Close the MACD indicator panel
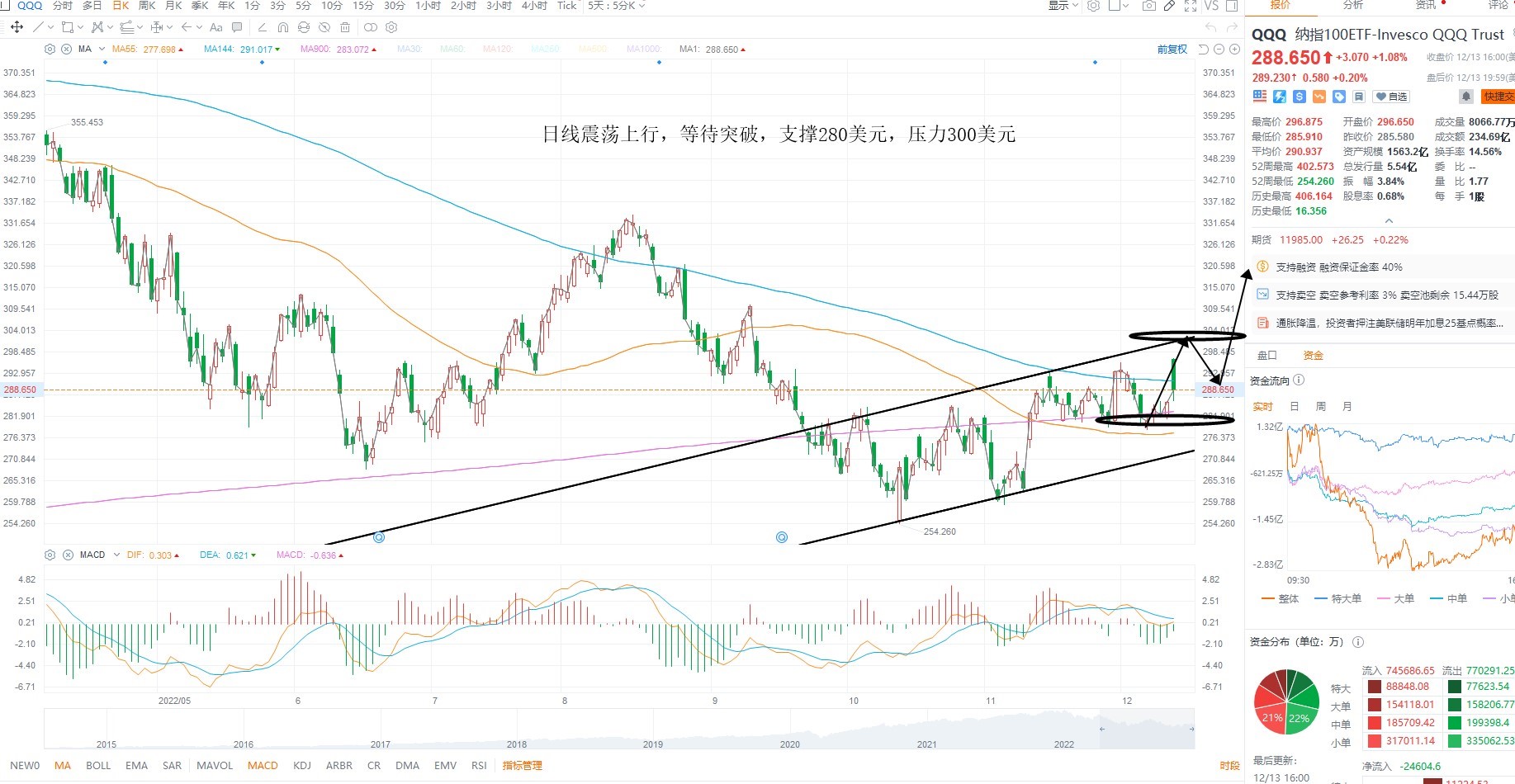Viewport: 1515px width, 784px height. click(66, 555)
